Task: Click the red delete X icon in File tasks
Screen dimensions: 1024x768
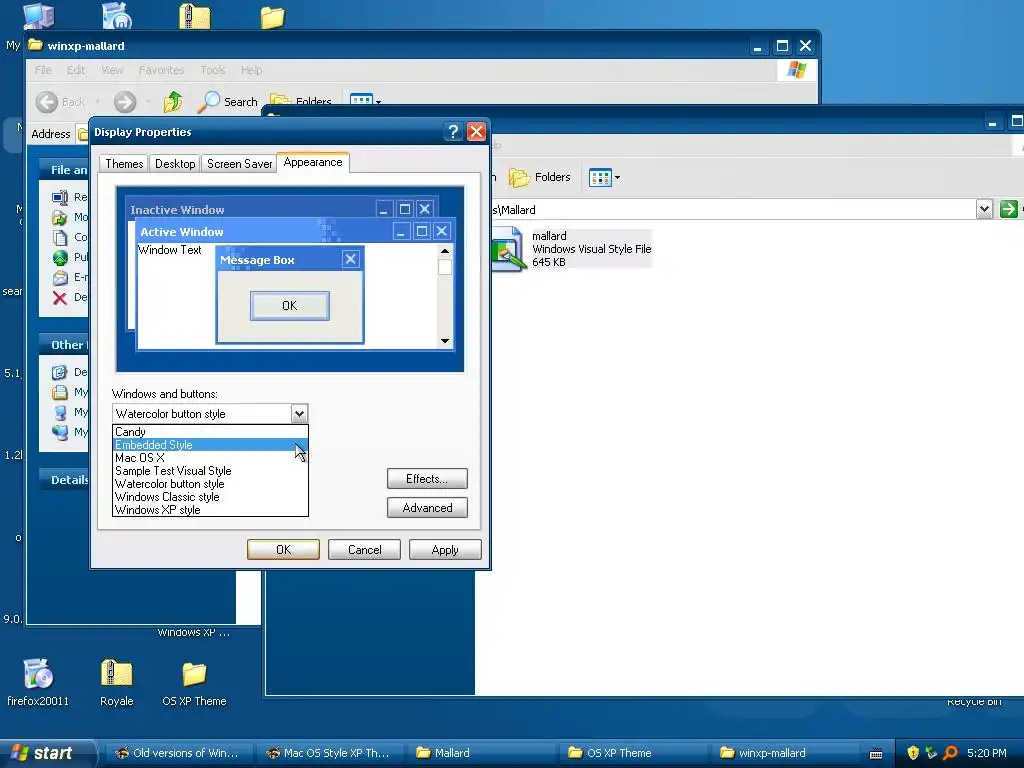Action: (x=59, y=298)
